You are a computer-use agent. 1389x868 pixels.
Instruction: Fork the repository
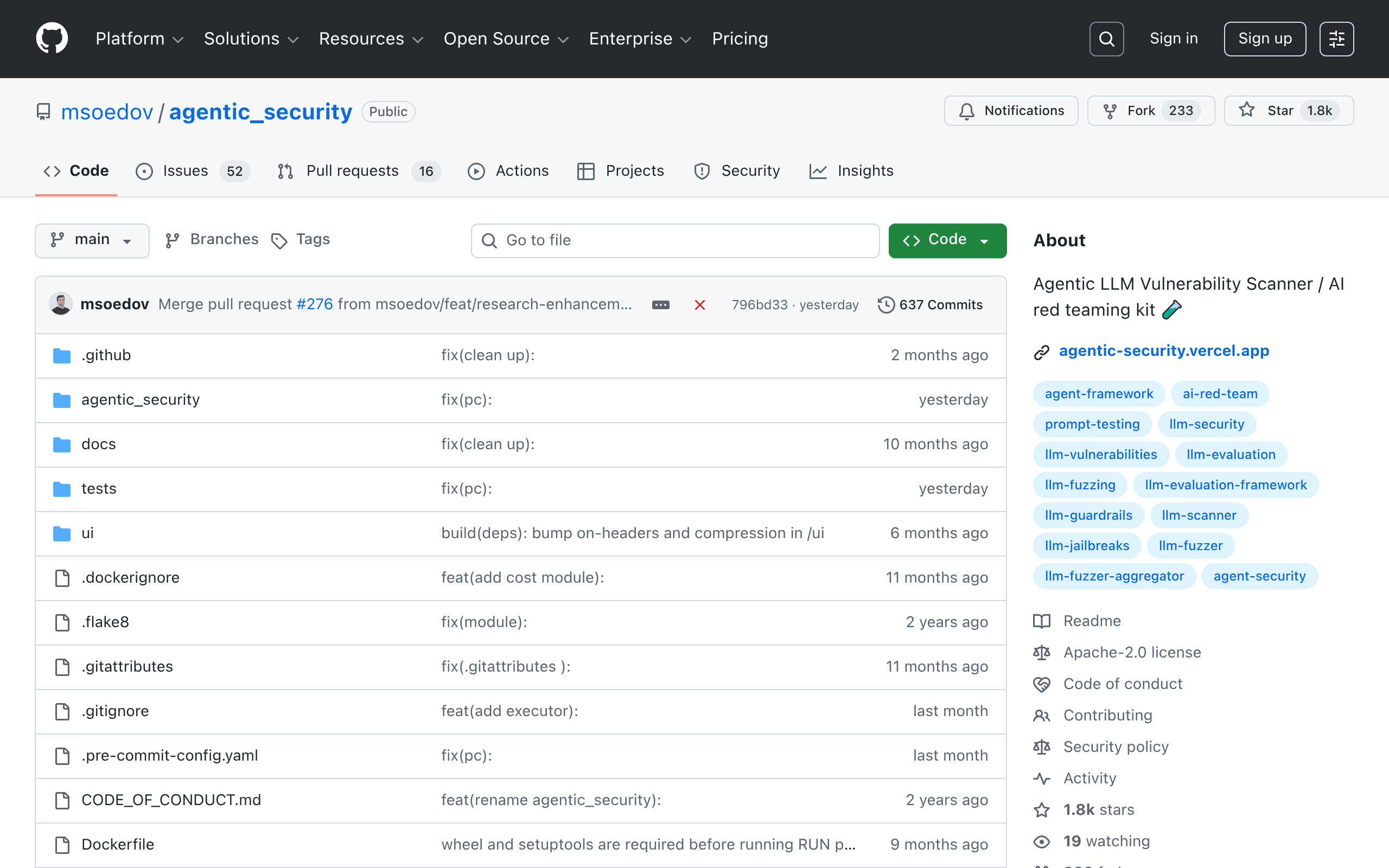[x=1151, y=111]
